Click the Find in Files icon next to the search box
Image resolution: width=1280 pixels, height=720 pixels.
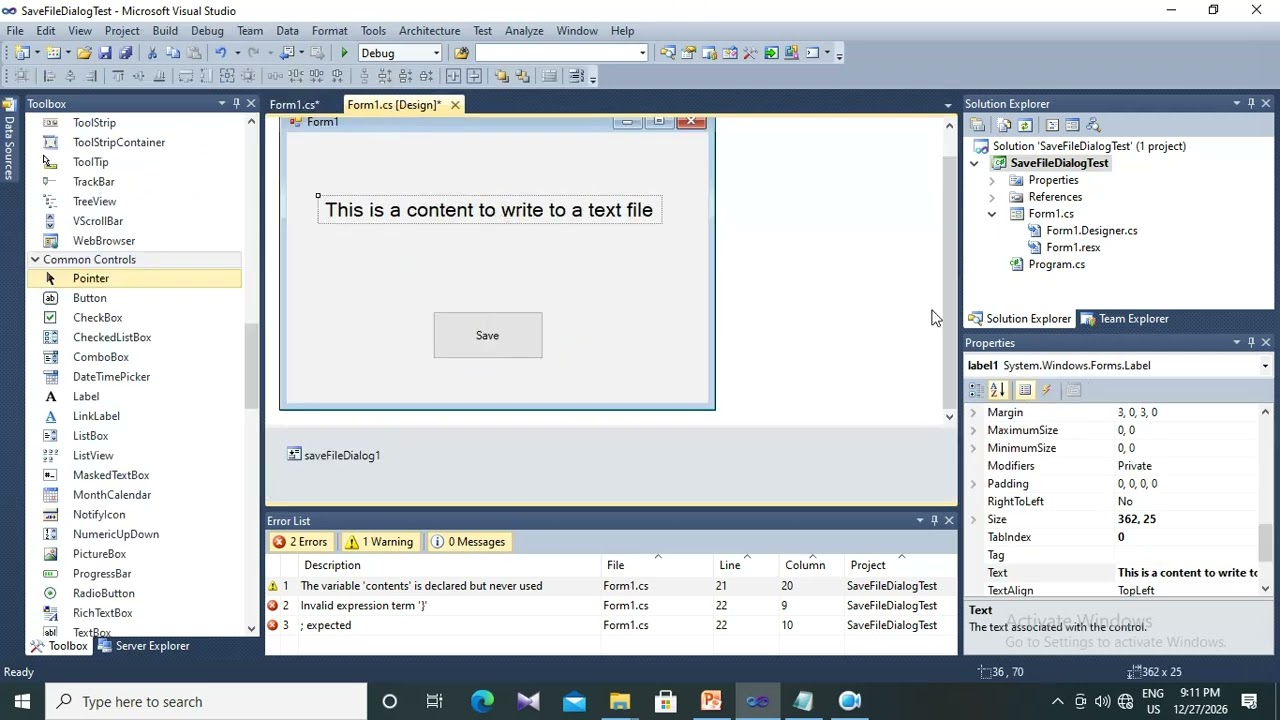point(461,53)
